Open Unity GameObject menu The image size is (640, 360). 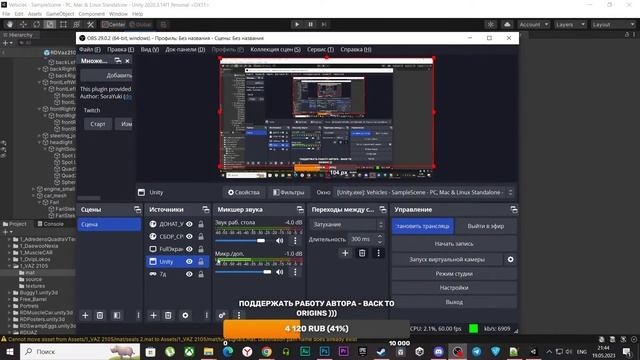60,14
